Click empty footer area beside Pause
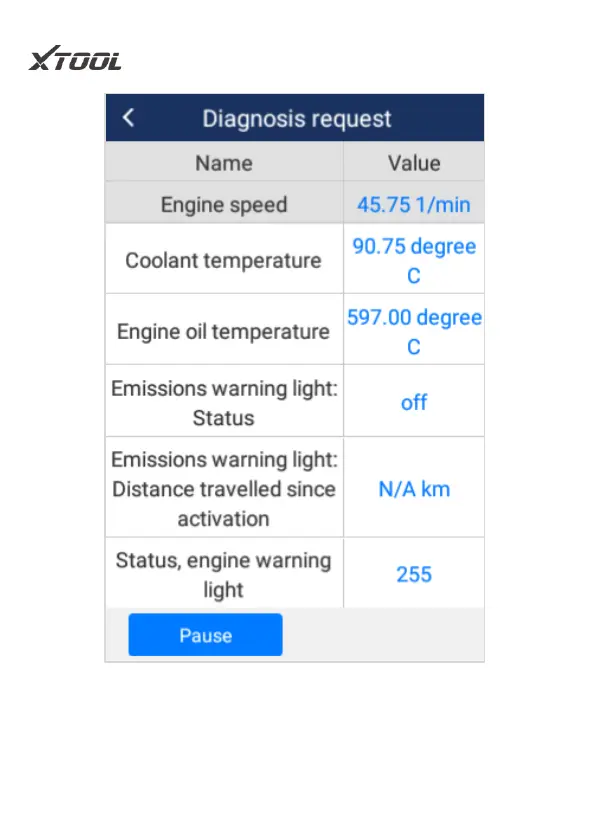The width and height of the screenshot is (590, 834). 383,635
